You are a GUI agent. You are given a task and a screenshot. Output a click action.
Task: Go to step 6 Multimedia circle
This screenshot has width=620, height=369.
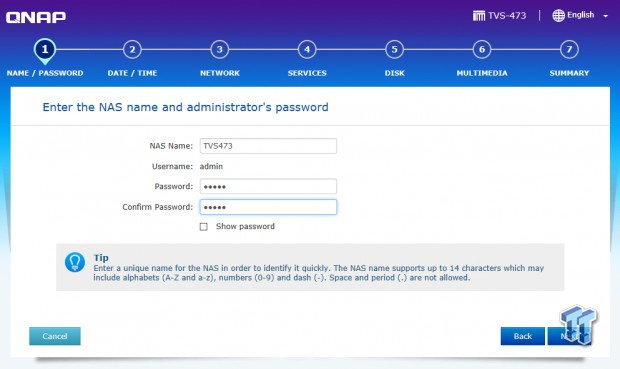point(482,49)
